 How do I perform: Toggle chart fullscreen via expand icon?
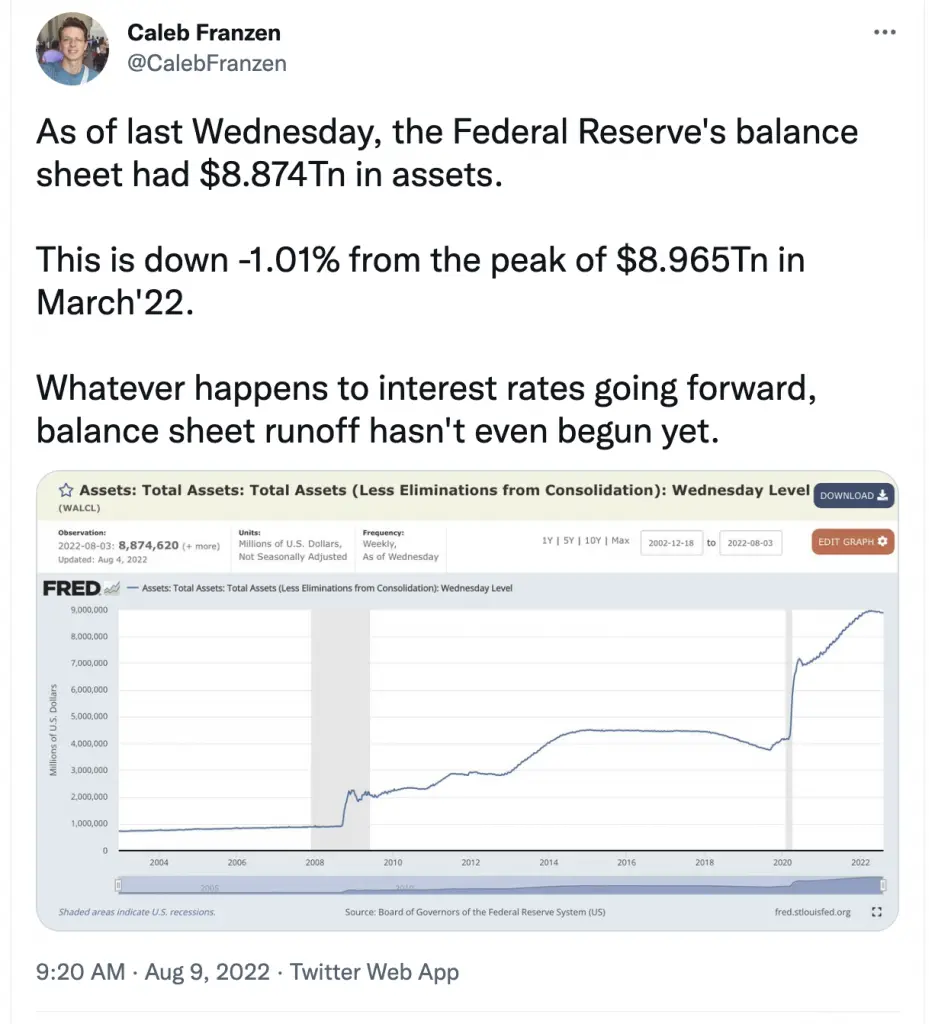click(x=877, y=912)
